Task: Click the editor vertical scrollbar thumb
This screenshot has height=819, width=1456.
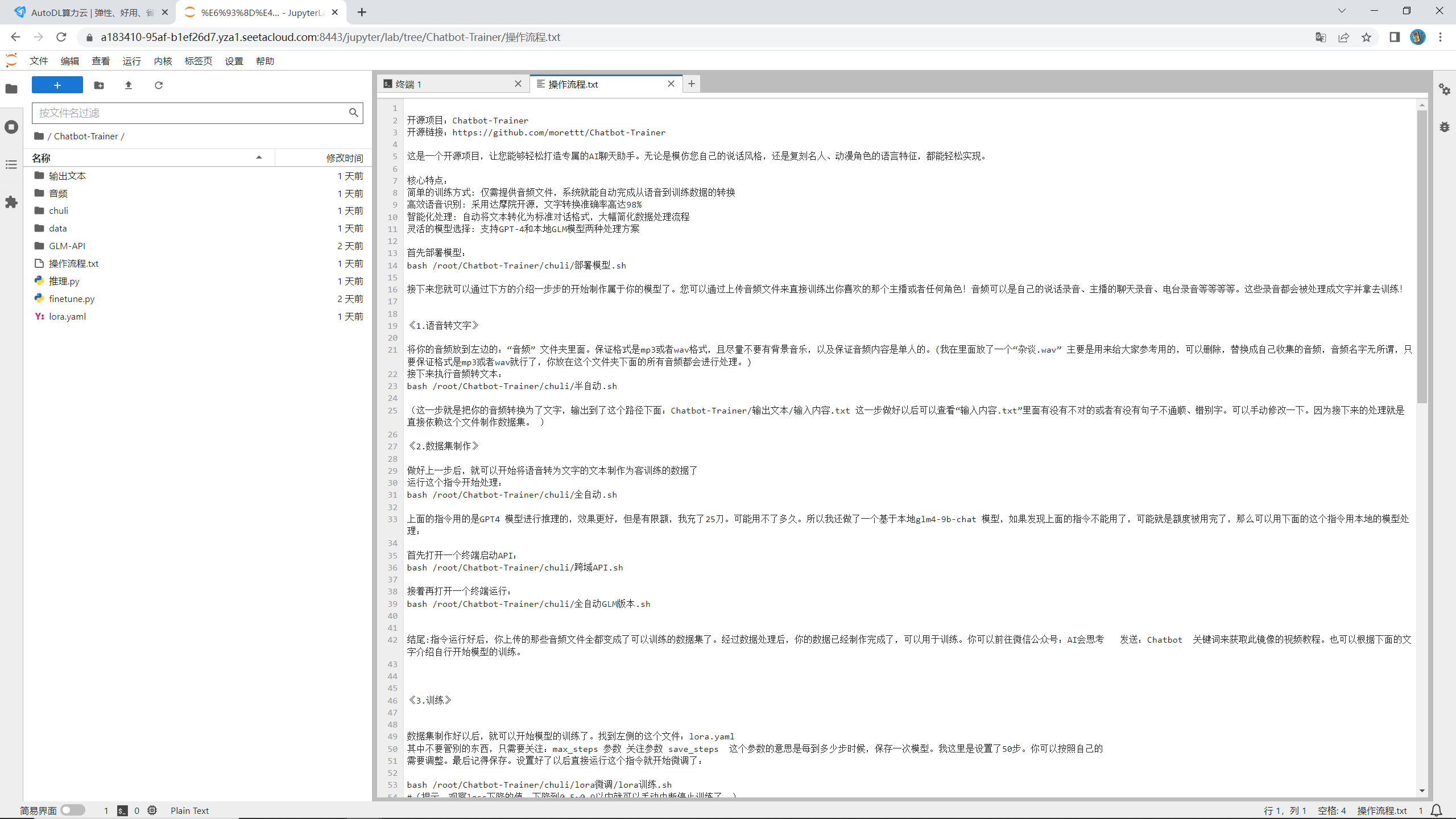Action: coord(1422,256)
